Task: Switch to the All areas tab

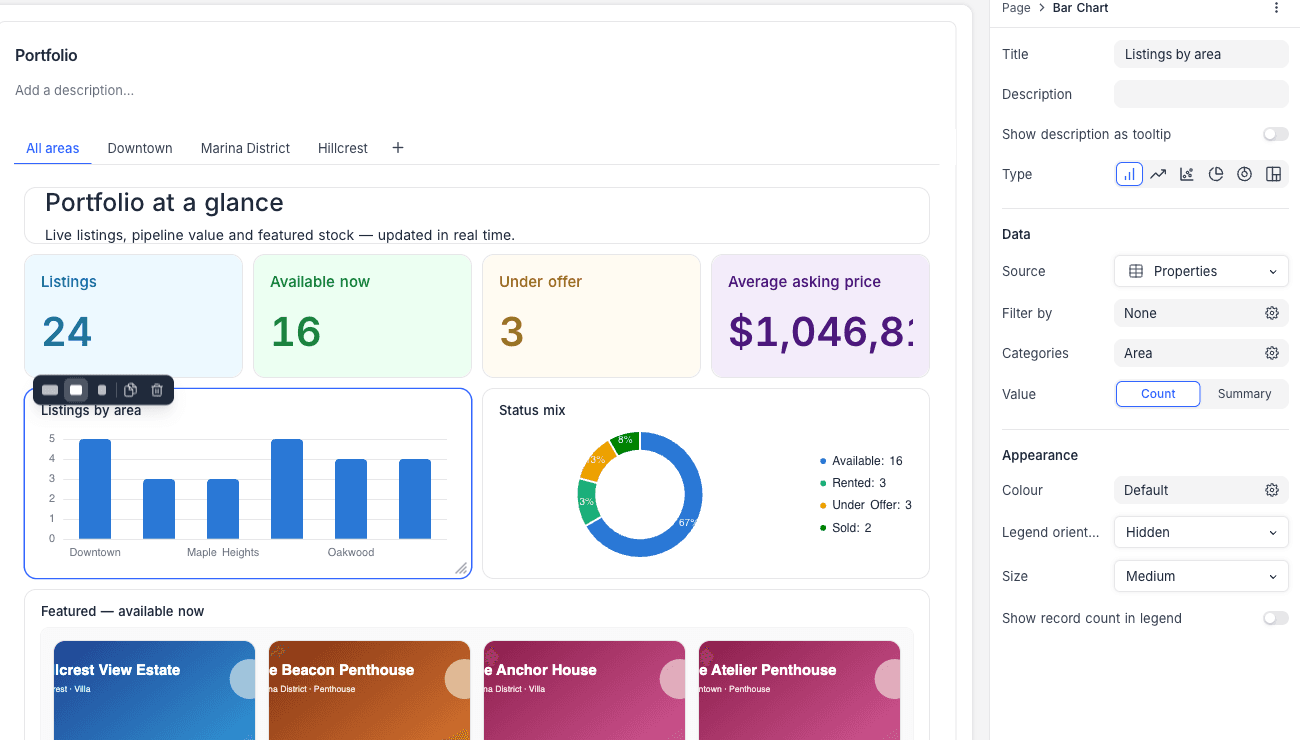Action: tap(53, 148)
